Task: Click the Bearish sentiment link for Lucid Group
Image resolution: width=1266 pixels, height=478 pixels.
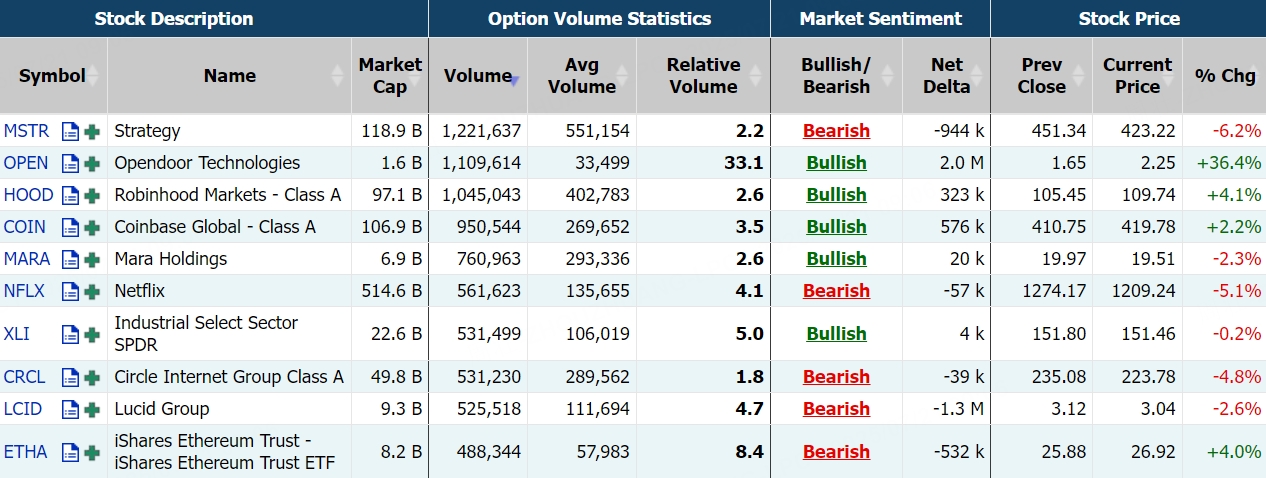Action: click(836, 409)
